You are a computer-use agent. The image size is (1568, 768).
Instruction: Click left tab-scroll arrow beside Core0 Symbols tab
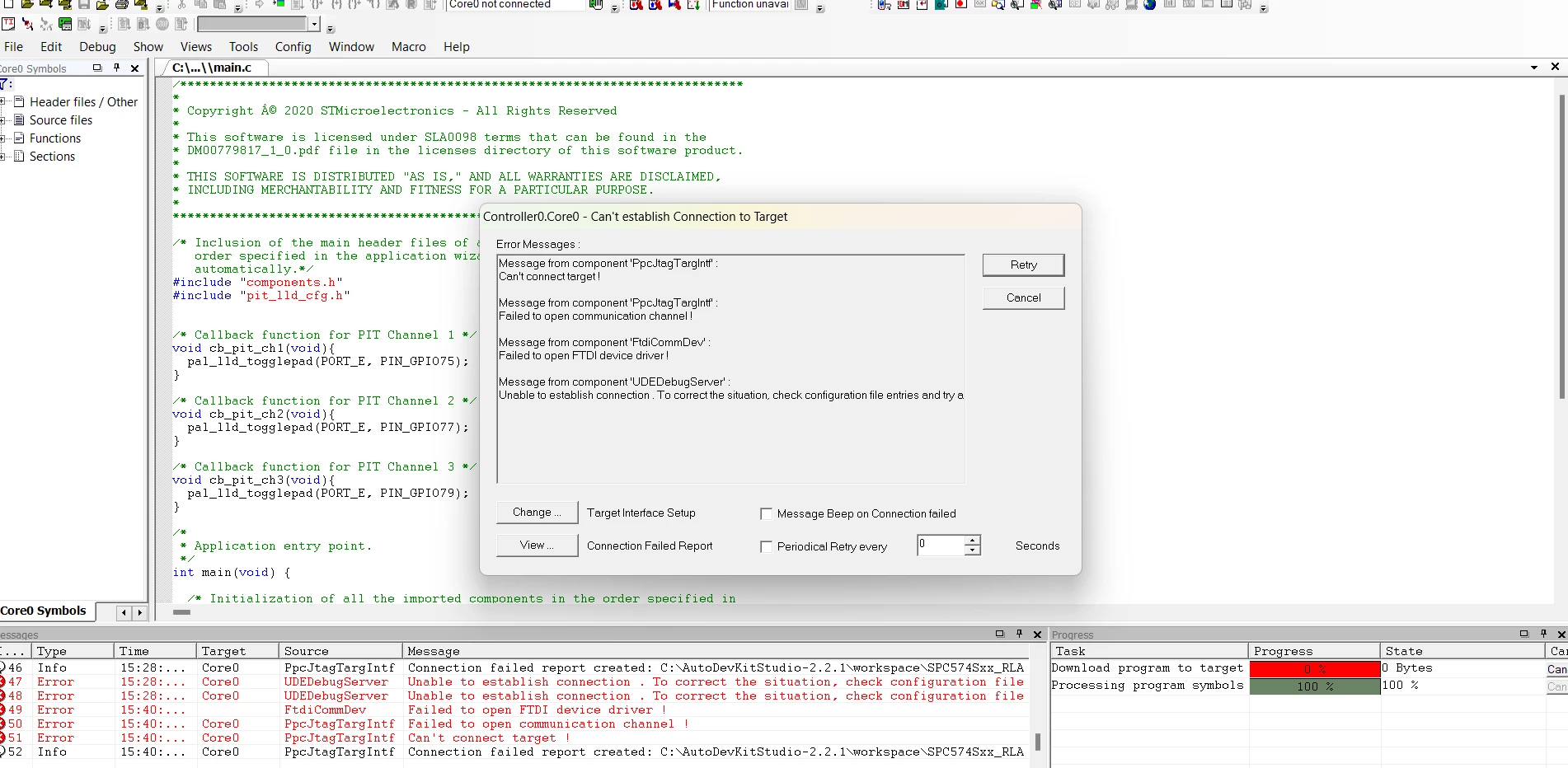[124, 612]
